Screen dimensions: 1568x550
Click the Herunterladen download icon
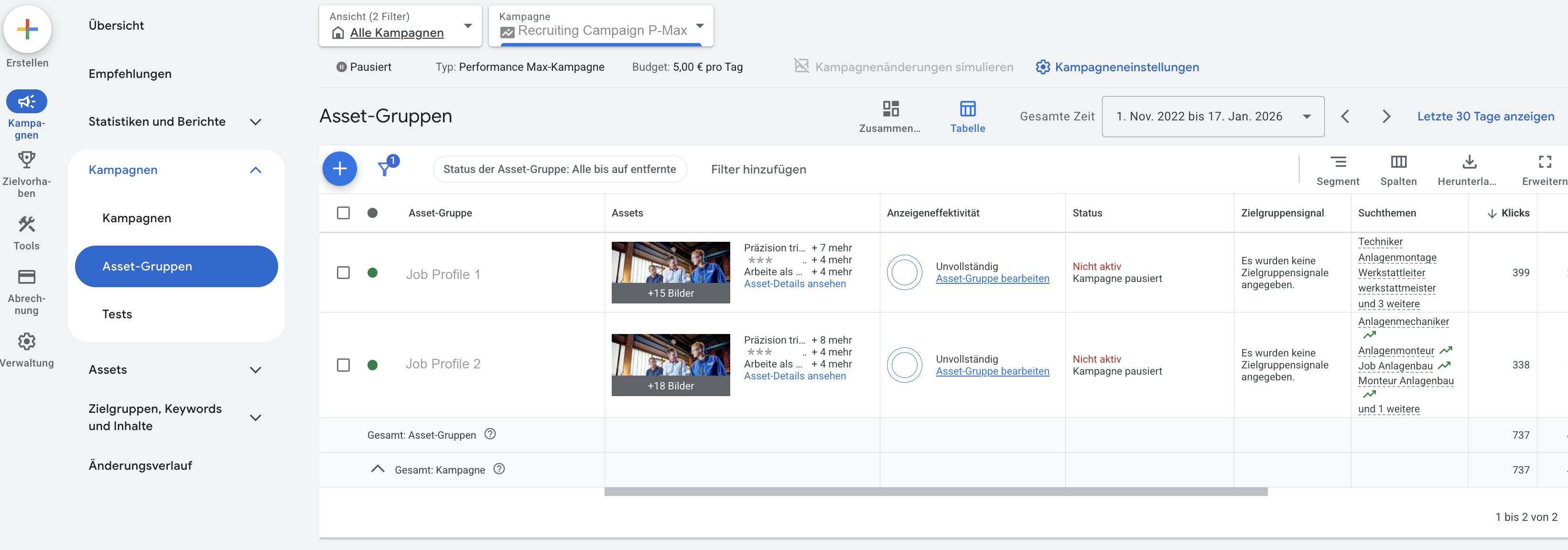click(x=1469, y=162)
